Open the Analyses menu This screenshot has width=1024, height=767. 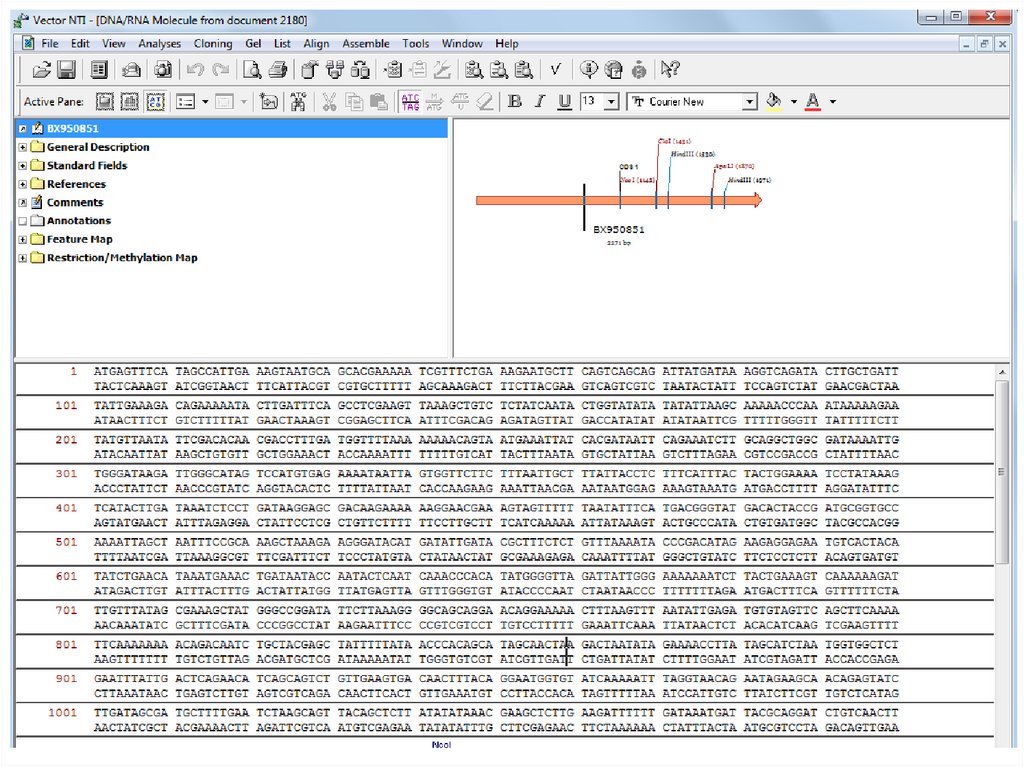[159, 44]
